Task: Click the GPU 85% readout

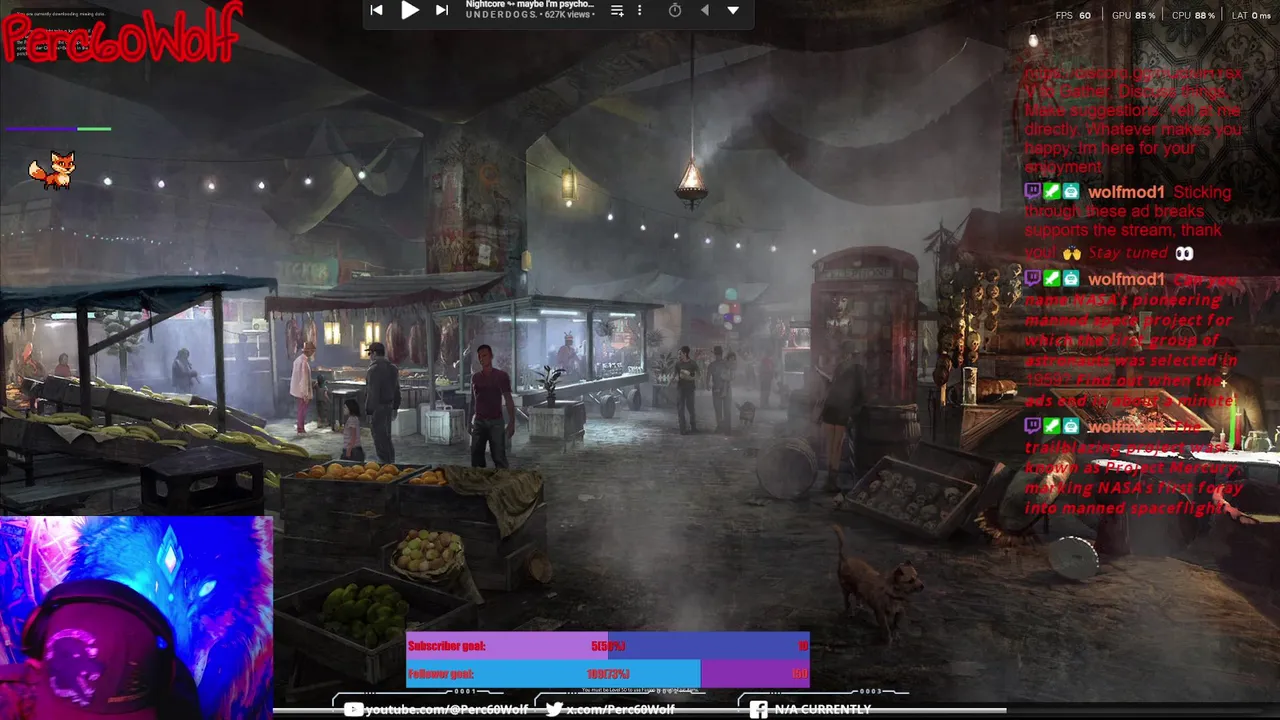Action: pos(1133,16)
